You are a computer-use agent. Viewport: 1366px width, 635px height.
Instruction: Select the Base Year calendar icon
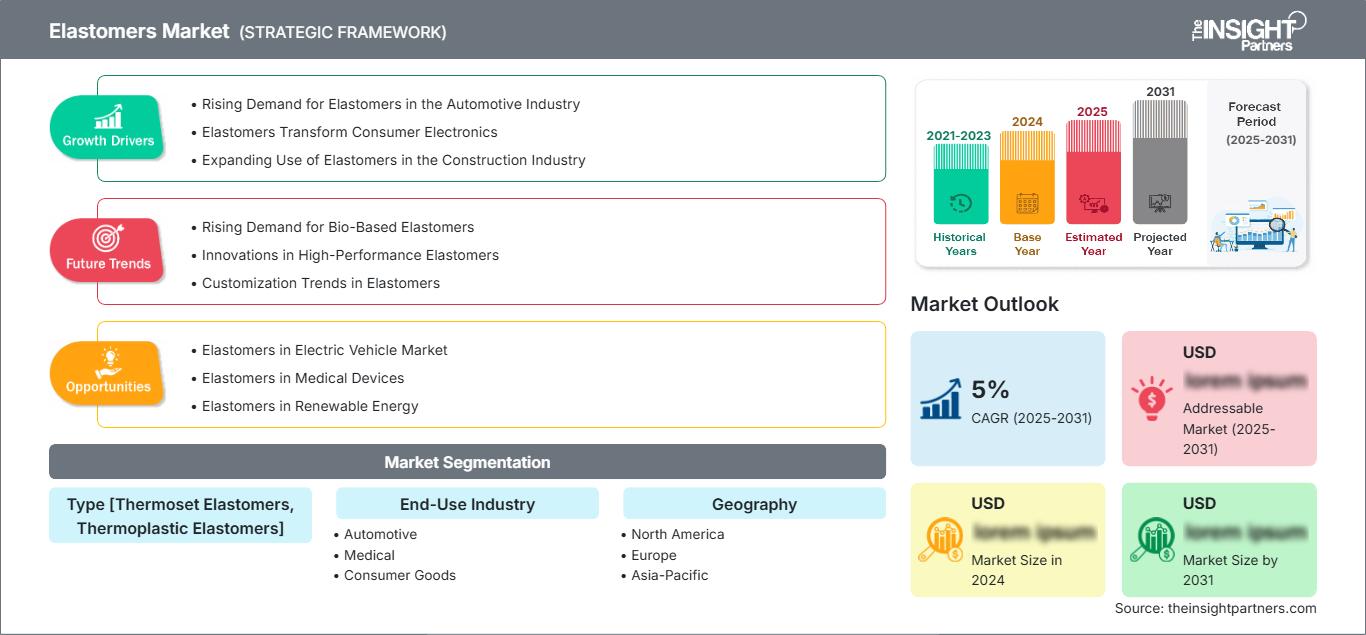coord(1026,203)
